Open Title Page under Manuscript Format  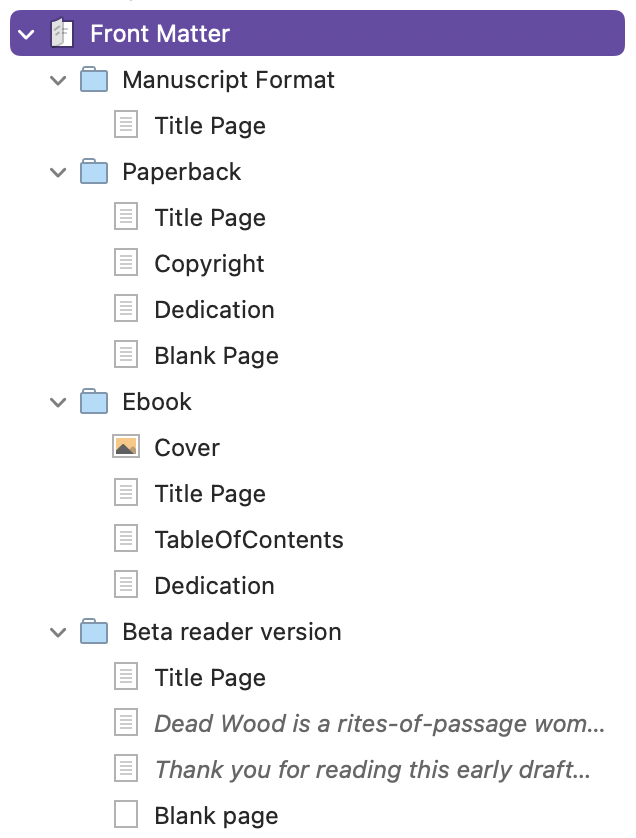210,126
